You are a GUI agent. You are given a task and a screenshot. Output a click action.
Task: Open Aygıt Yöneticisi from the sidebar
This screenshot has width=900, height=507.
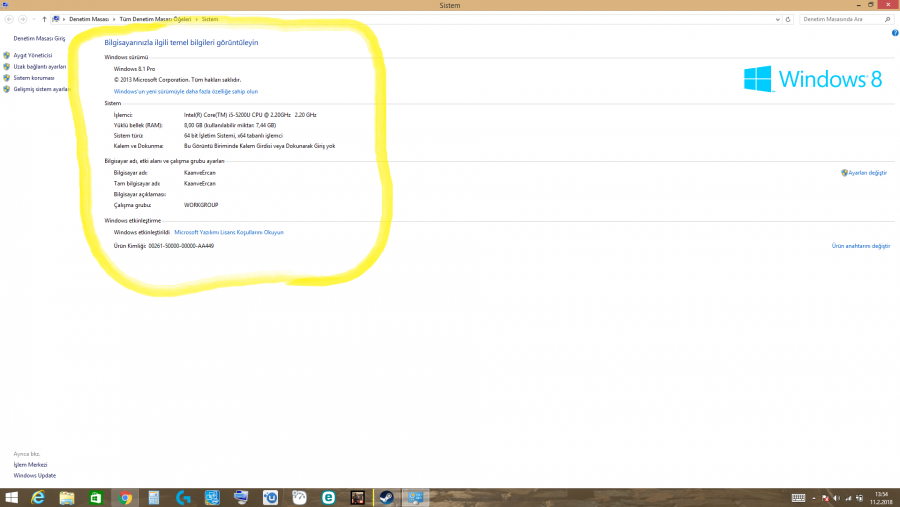(x=33, y=56)
